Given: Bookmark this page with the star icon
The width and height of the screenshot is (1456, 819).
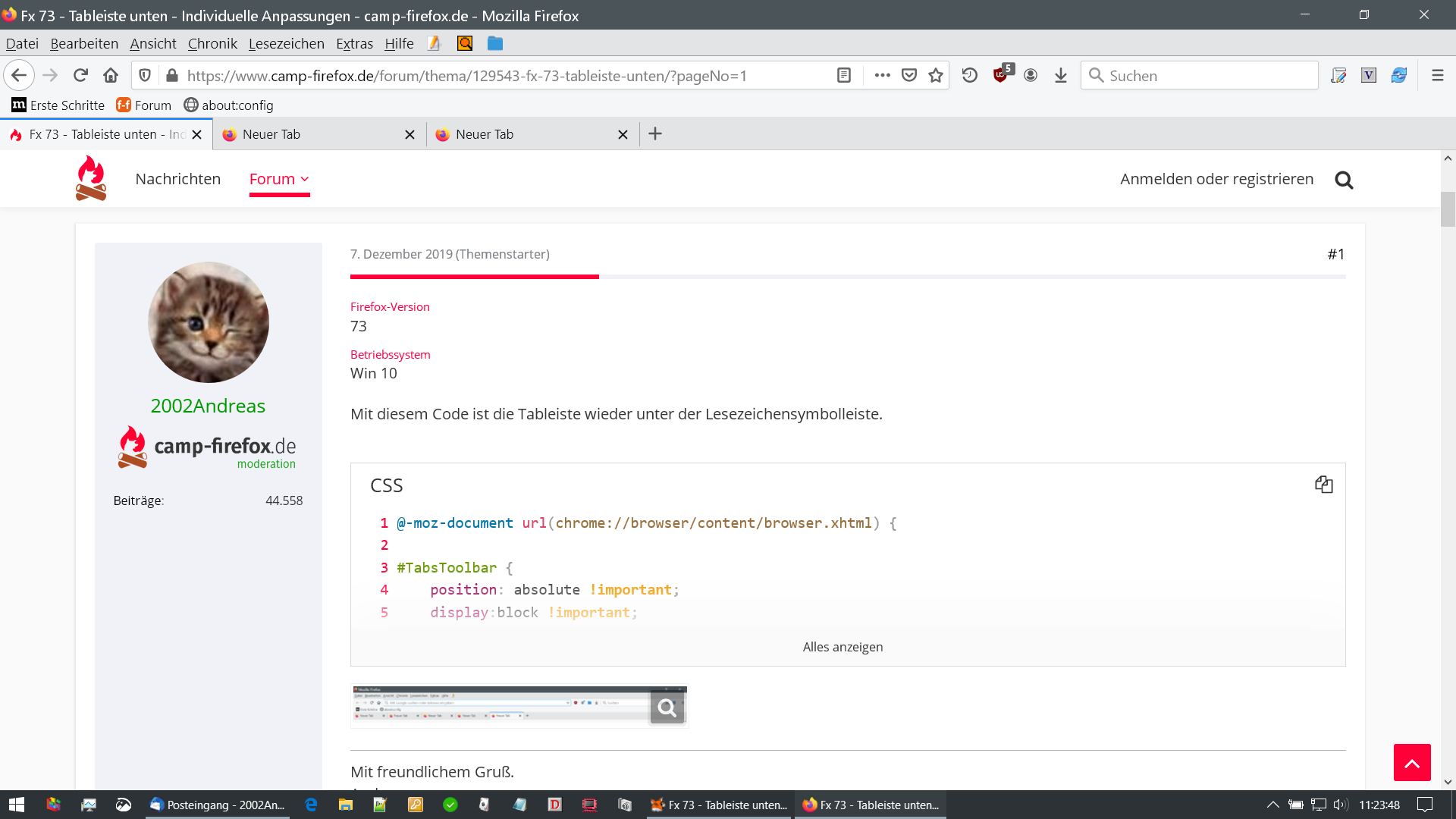Looking at the screenshot, I should coord(936,75).
